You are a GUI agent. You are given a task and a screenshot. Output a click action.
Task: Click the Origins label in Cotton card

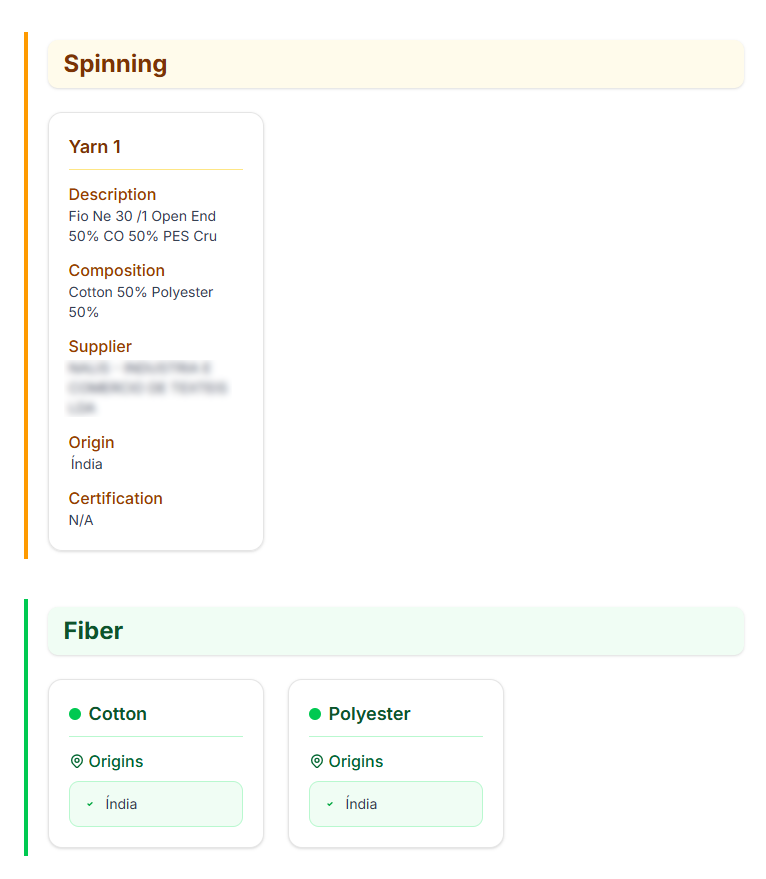pos(116,761)
